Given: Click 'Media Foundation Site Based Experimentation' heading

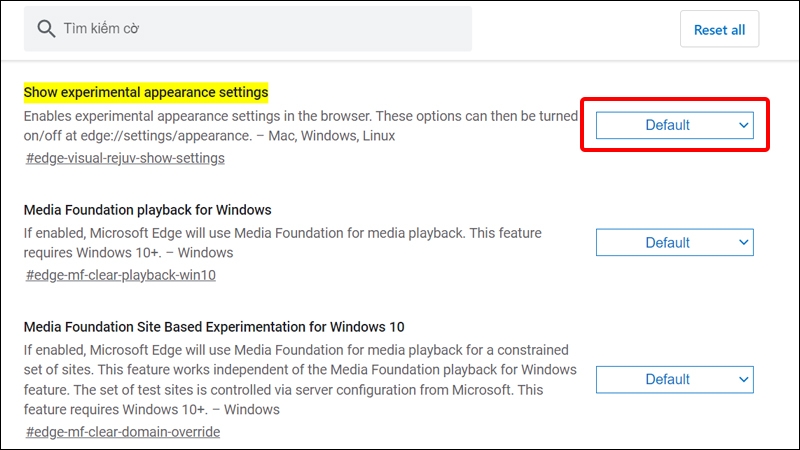Looking at the screenshot, I should (214, 327).
